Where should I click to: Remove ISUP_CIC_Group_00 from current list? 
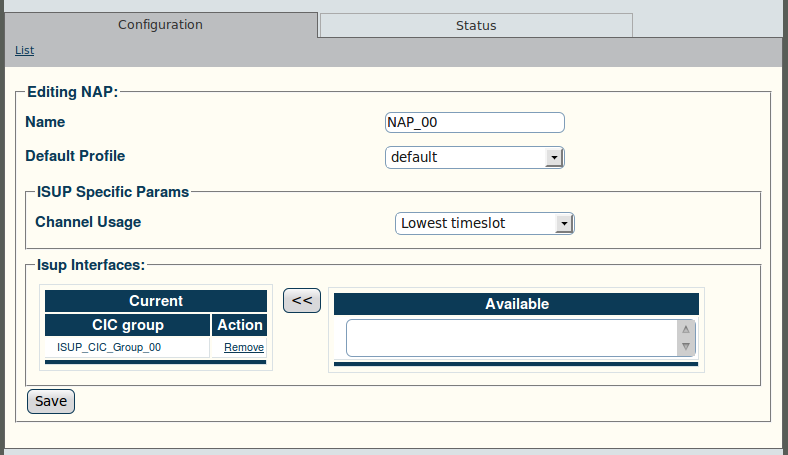click(x=244, y=347)
